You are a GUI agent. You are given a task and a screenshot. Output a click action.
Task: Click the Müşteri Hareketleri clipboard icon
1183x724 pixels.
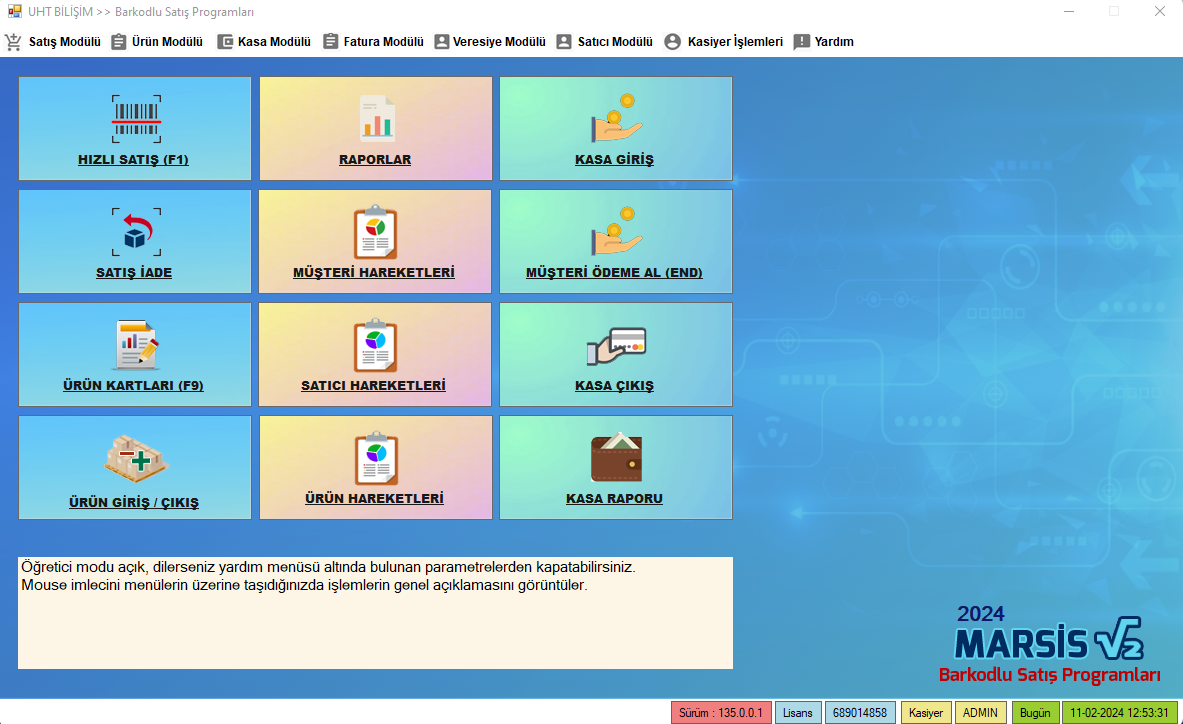[376, 233]
